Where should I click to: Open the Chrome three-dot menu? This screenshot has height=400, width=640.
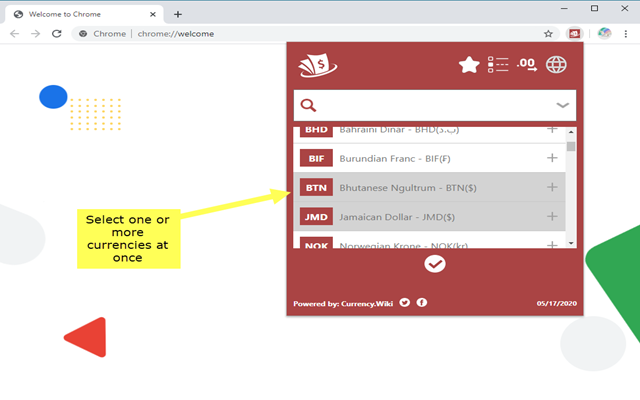tap(625, 34)
